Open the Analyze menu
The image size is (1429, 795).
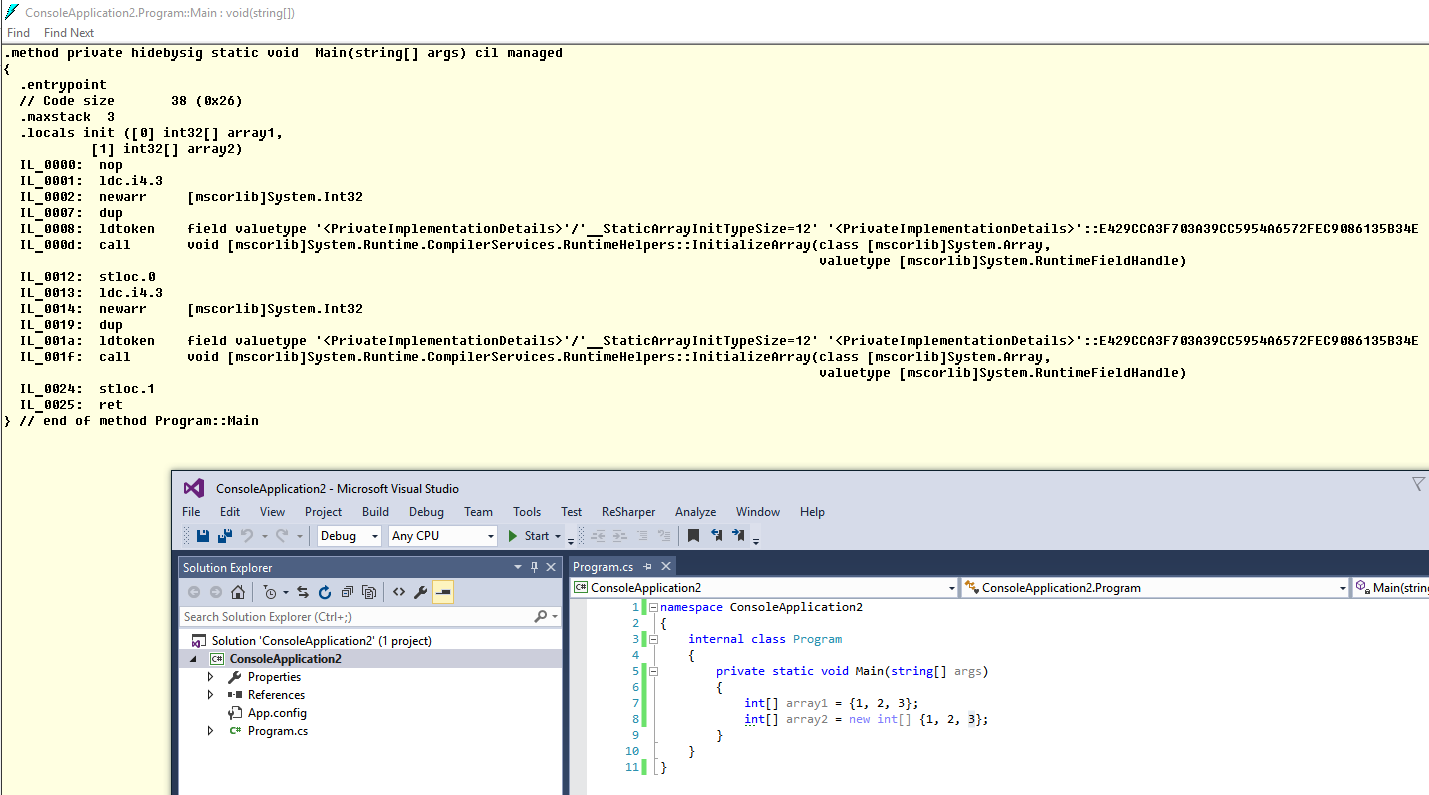695,512
